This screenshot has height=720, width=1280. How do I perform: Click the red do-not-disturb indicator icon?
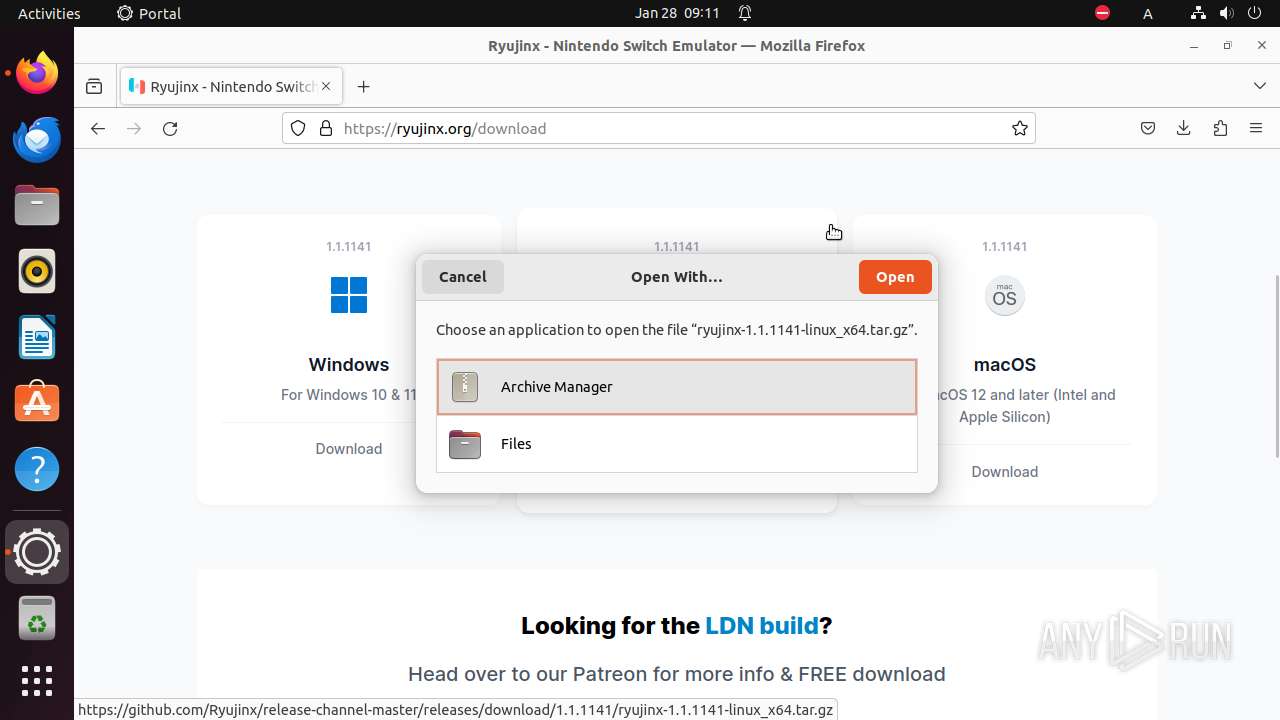(1102, 13)
